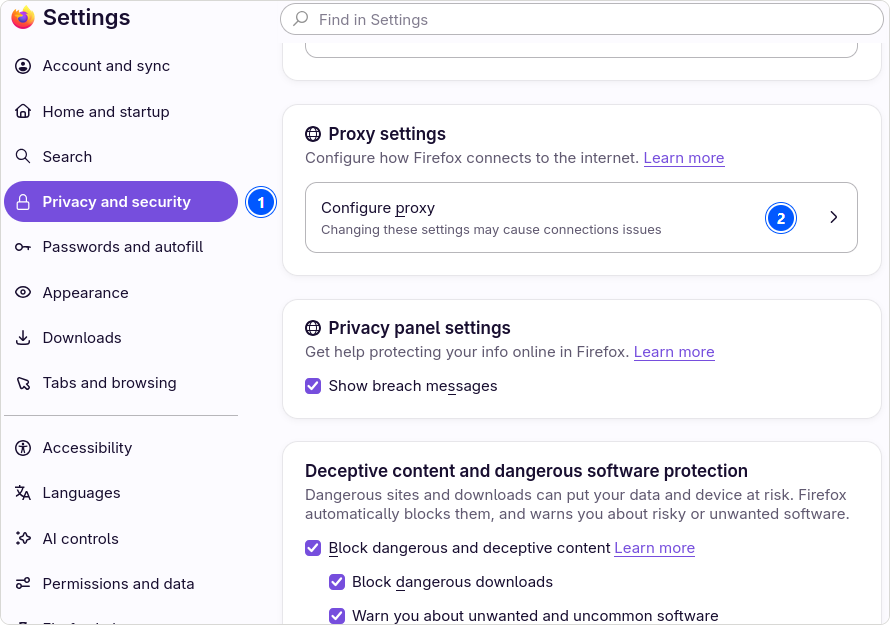Click 'Configure how Firefox connects to the internet' text
Screen dimensions: 890x625
point(472,158)
